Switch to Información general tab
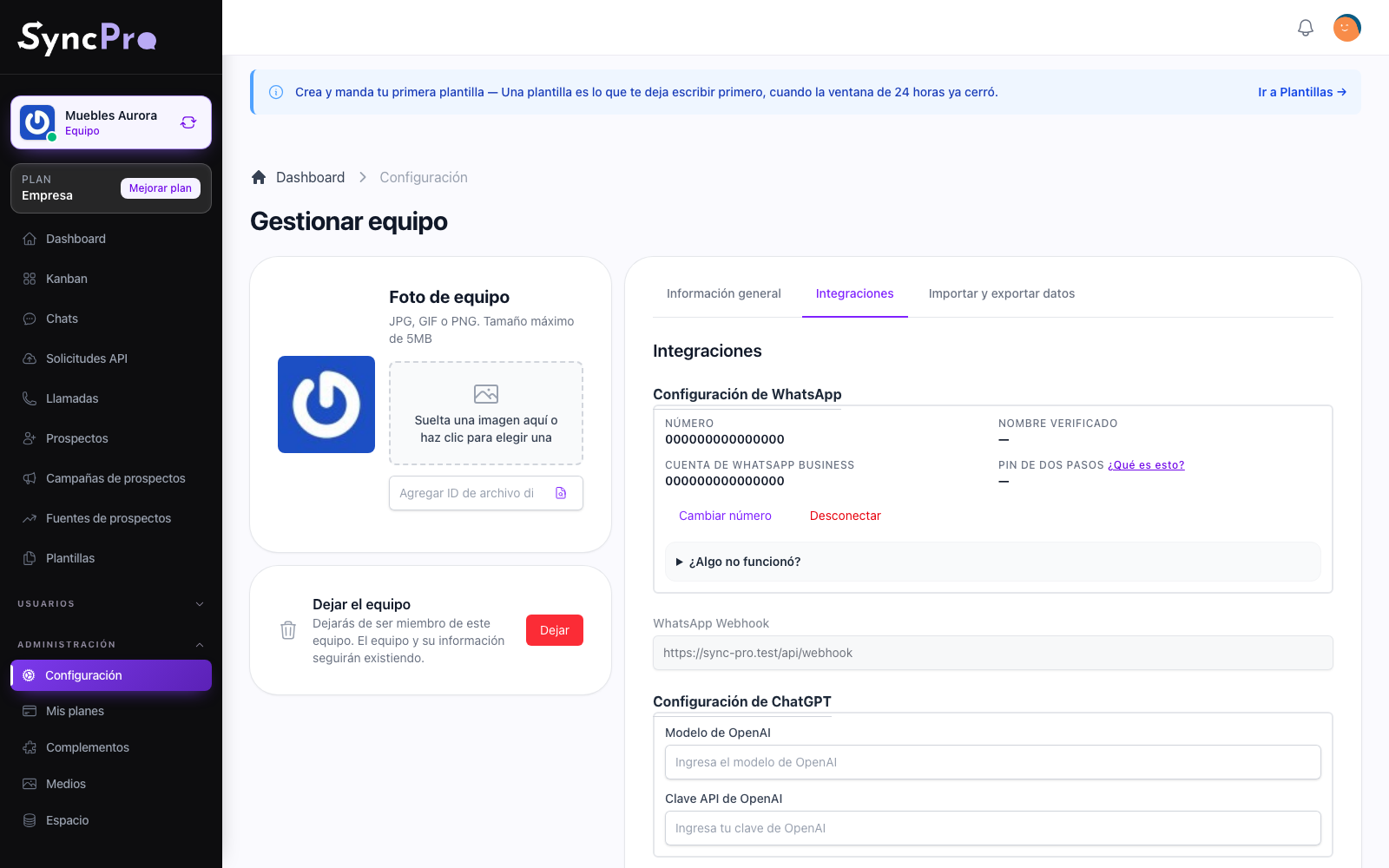This screenshot has height=868, width=1389. [x=724, y=293]
